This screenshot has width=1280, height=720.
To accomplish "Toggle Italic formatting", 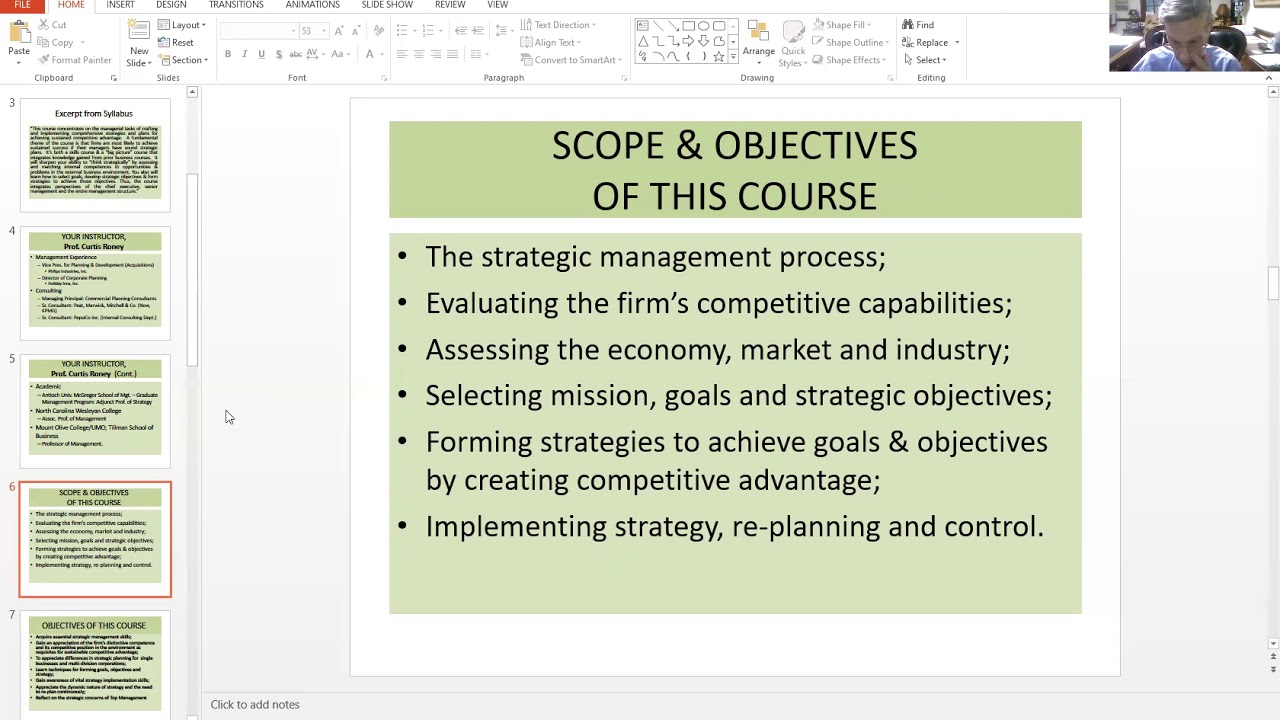I will (245, 54).
